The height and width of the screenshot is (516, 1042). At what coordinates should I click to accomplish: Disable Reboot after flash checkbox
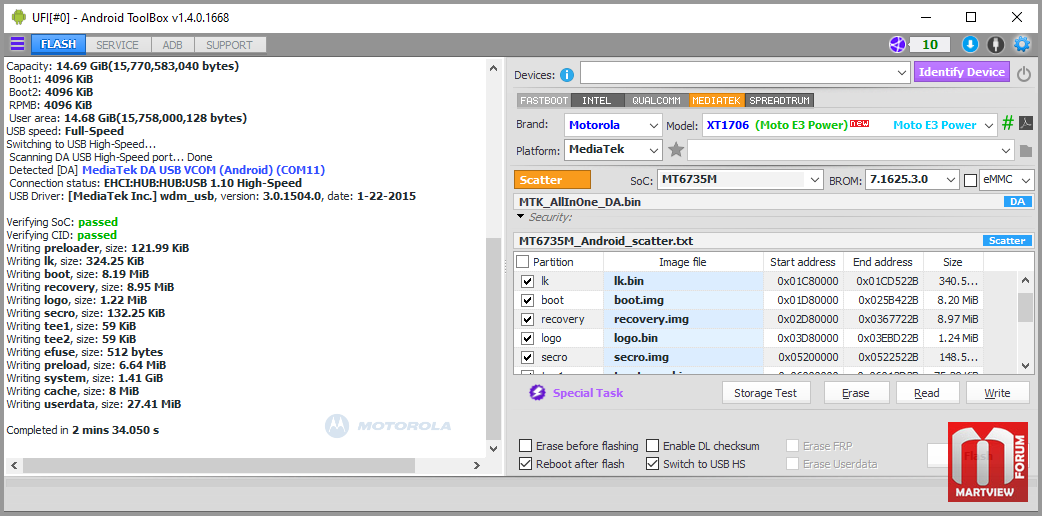pyautogui.click(x=526, y=463)
